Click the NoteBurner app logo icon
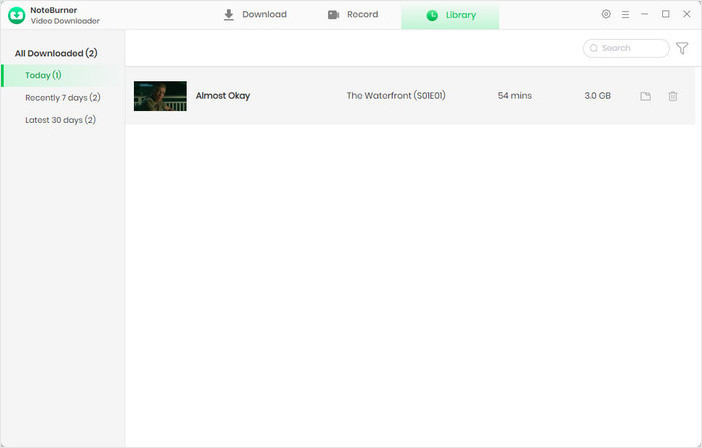The width and height of the screenshot is (702, 448). [x=16, y=15]
